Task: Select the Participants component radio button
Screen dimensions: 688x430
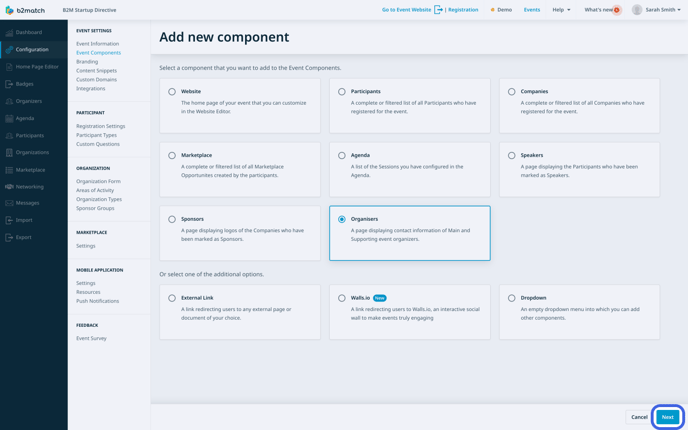Action: pos(342,92)
